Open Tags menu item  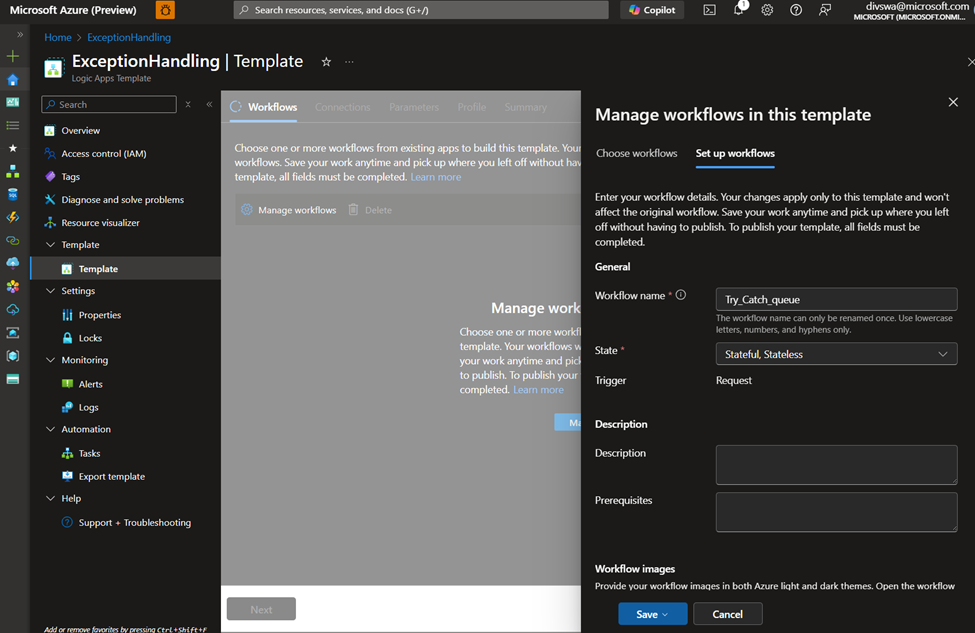tap(70, 177)
